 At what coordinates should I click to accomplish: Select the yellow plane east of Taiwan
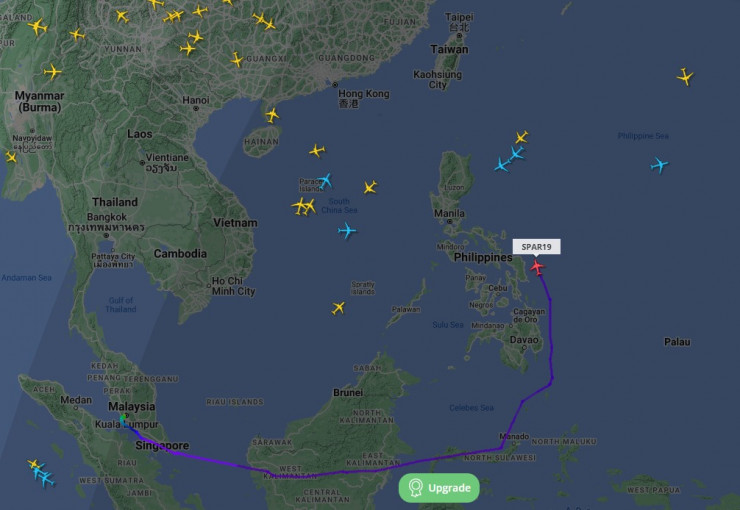tap(685, 76)
